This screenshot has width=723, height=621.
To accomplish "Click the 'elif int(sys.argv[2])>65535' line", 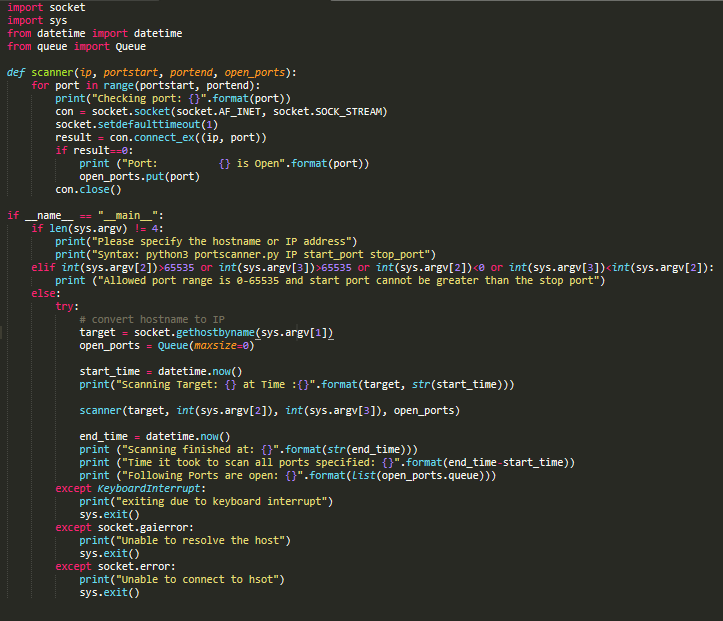I will (x=373, y=267).
